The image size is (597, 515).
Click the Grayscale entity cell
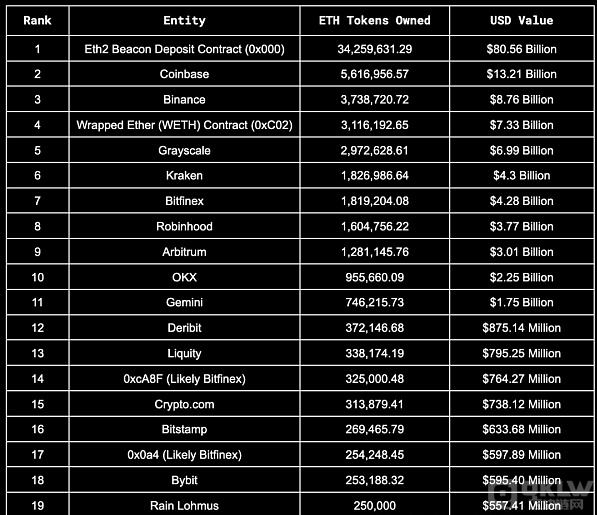point(184,150)
